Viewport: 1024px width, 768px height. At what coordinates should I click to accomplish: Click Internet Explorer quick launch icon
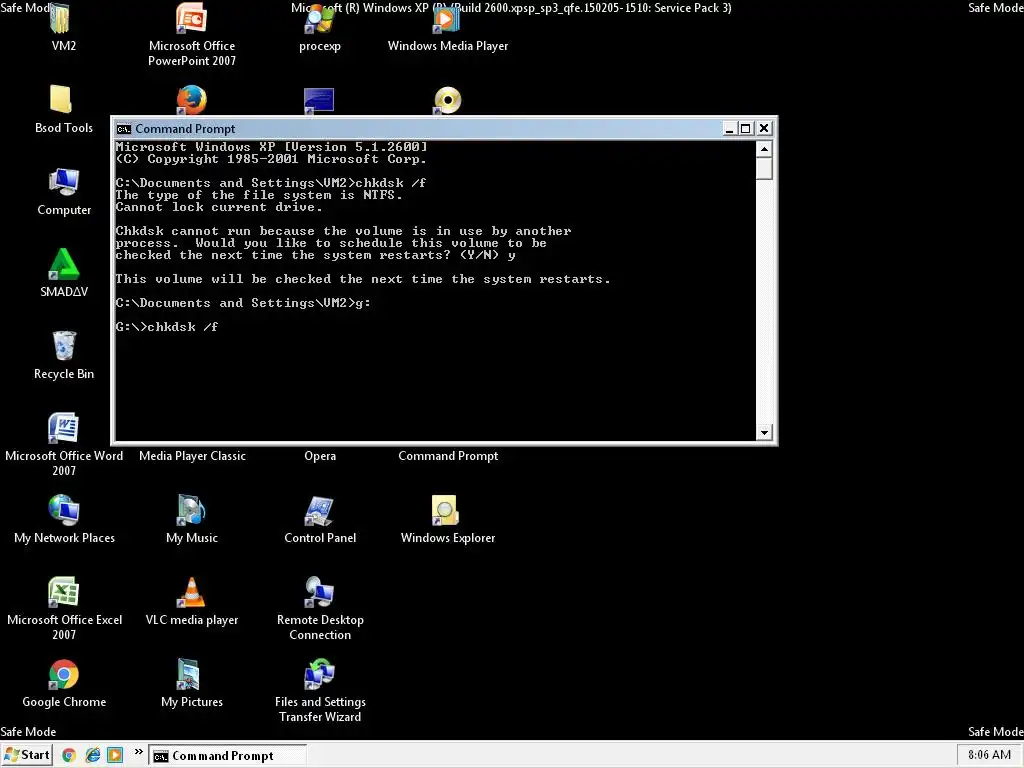(x=93, y=756)
